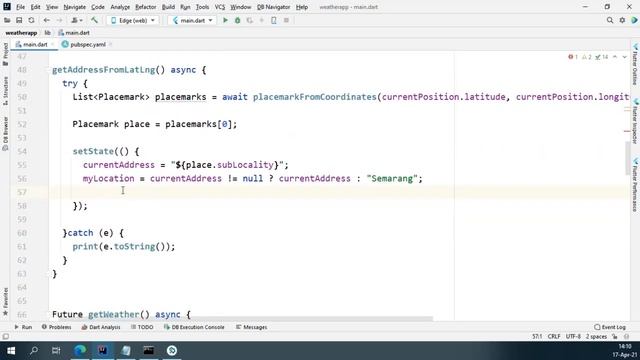640x360 pixels.
Task: Navigate forward with the right arrow
Action: pos(59,20)
